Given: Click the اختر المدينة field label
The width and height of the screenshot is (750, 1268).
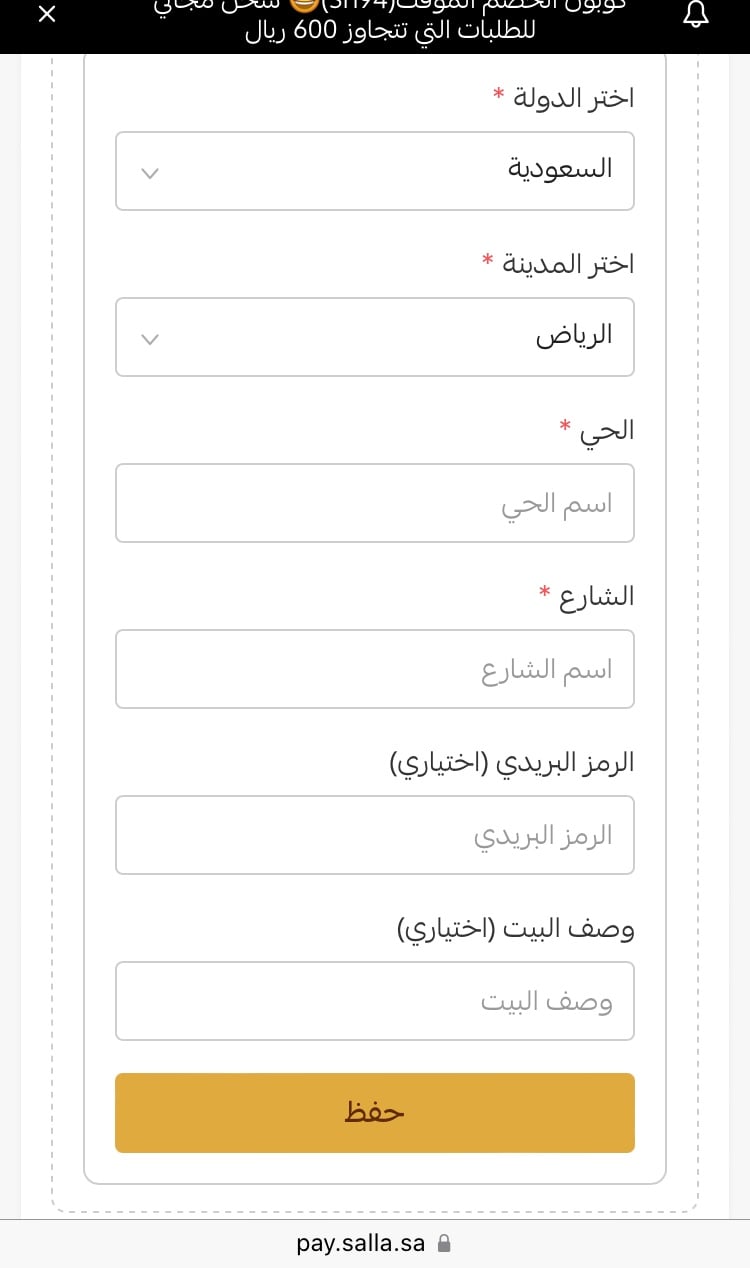Looking at the screenshot, I should tap(568, 264).
